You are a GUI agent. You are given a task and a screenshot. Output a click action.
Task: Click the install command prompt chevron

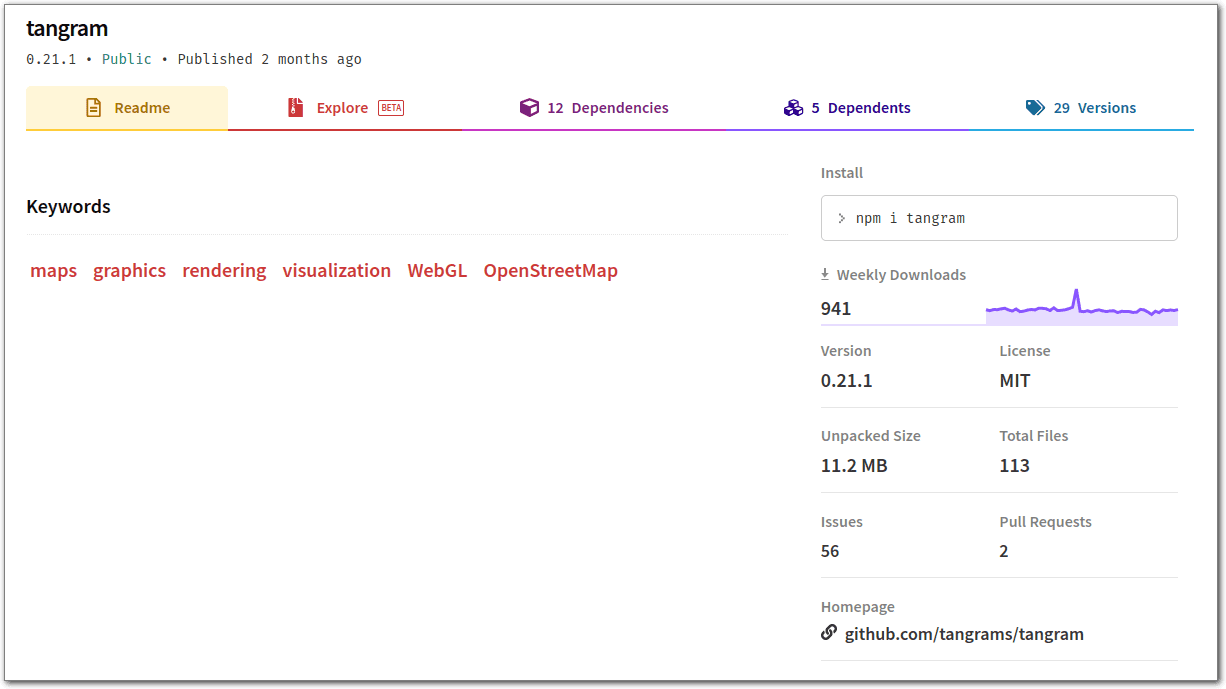[842, 218]
